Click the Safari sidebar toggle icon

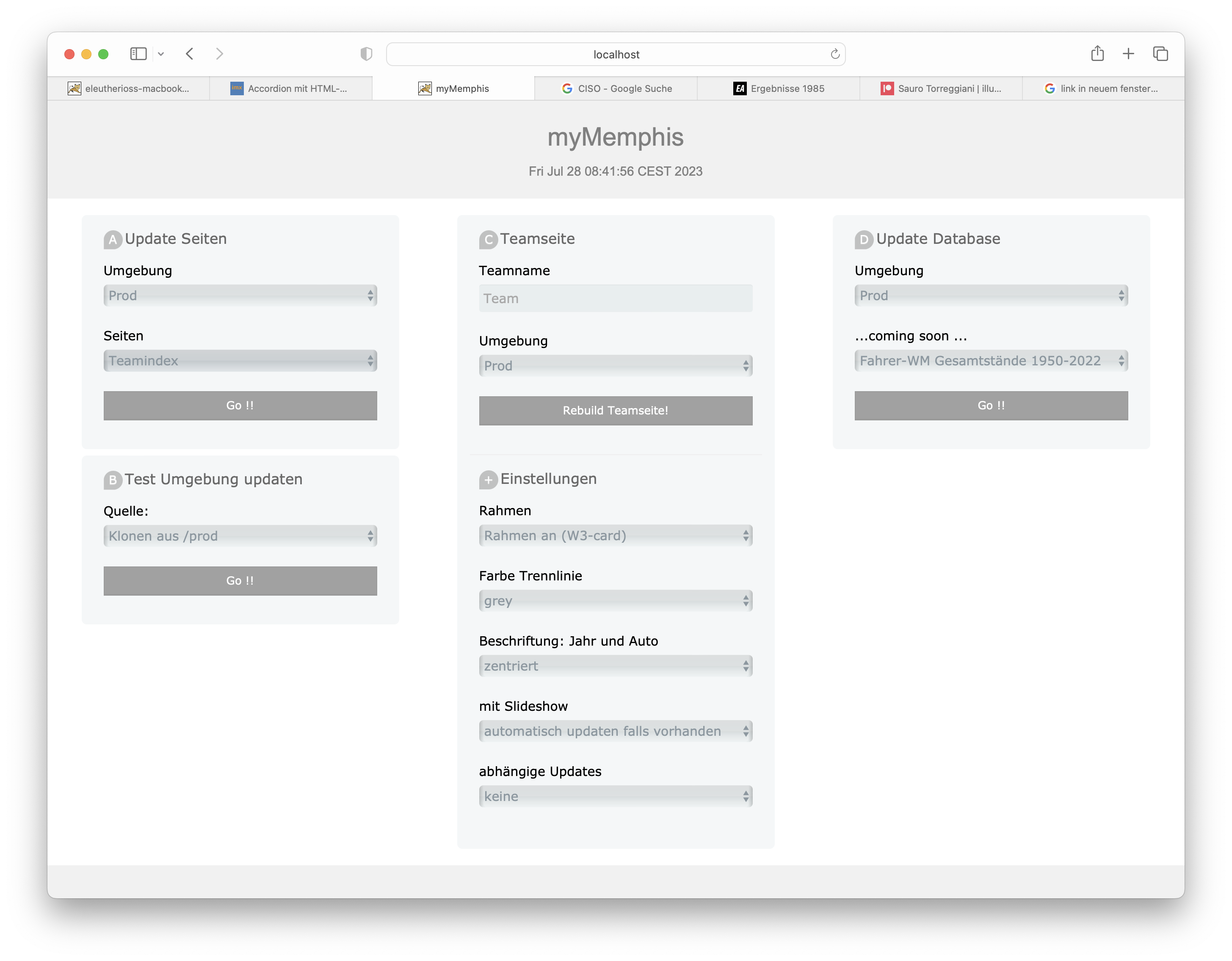(x=138, y=54)
